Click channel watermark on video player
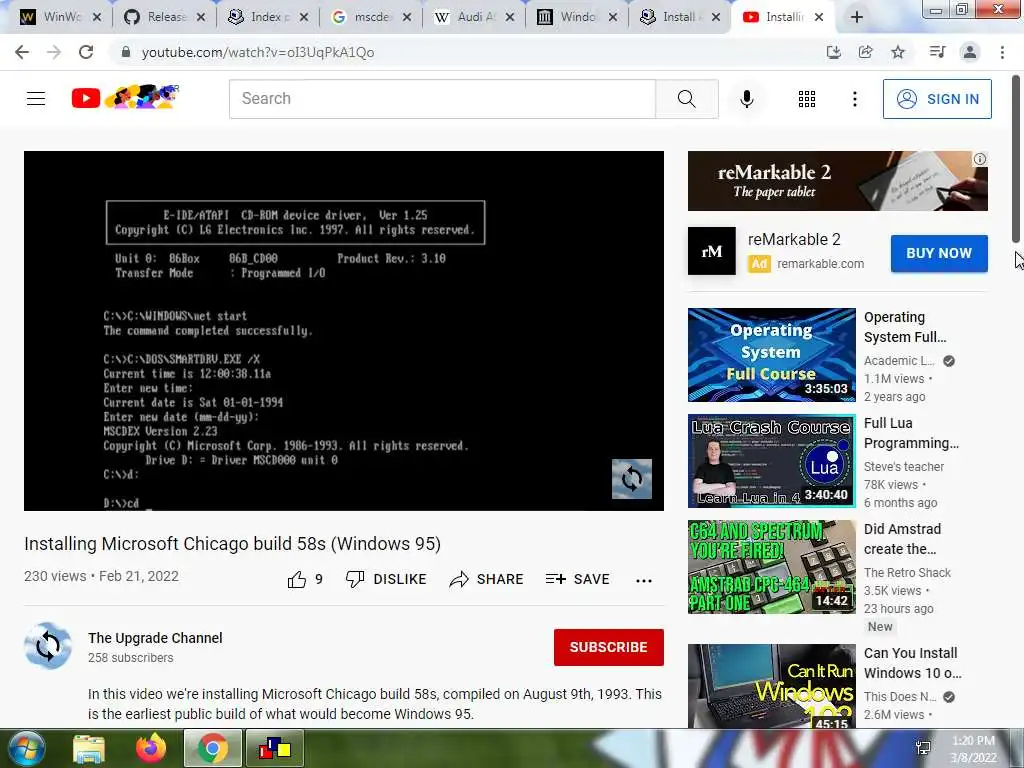The image size is (1024, 768). tap(632, 479)
